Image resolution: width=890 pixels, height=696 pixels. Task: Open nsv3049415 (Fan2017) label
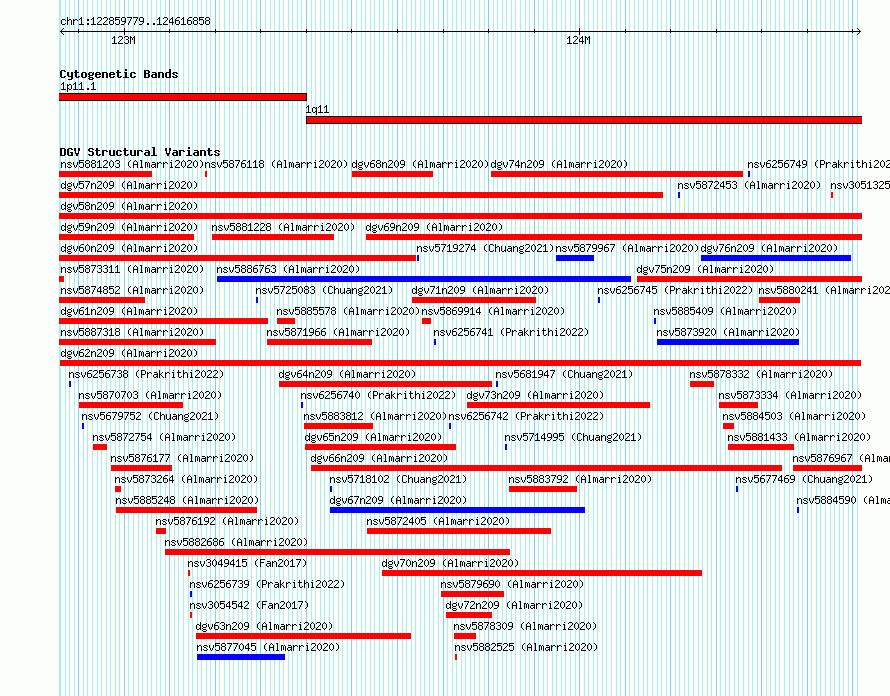(x=247, y=563)
